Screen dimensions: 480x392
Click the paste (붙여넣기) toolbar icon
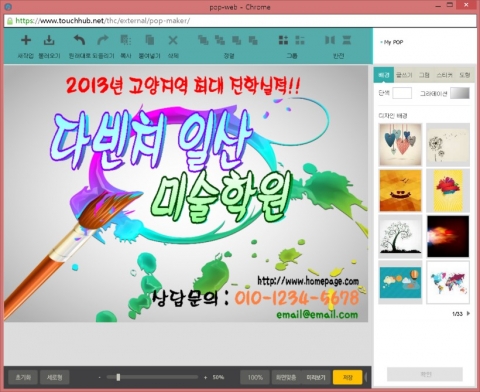coord(149,40)
